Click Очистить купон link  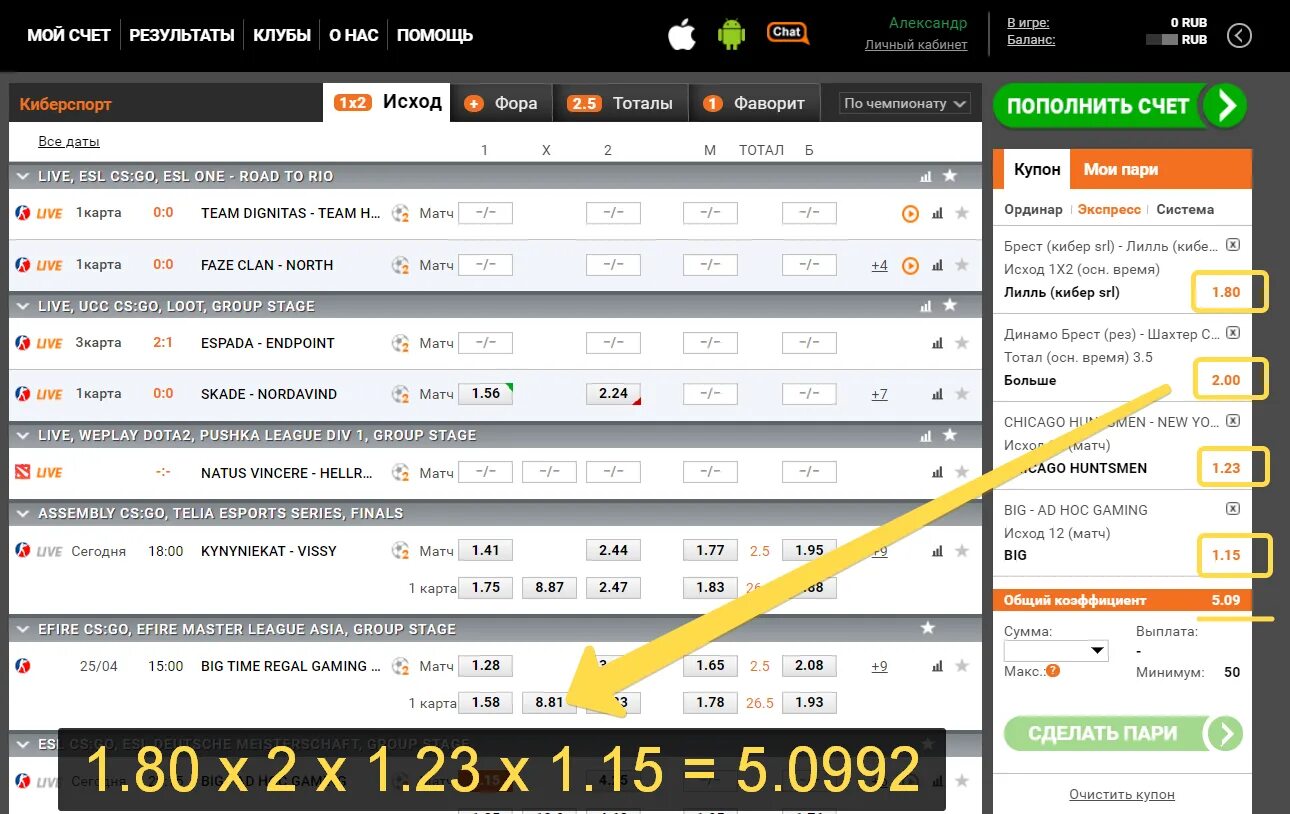1122,795
